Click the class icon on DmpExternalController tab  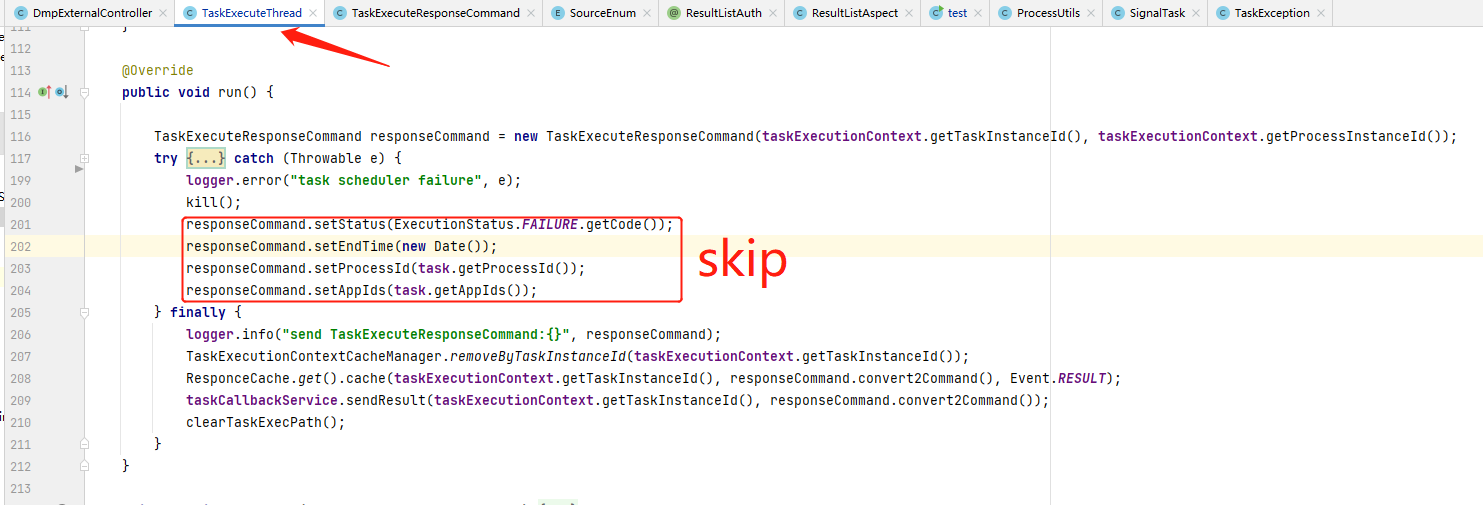[21, 13]
